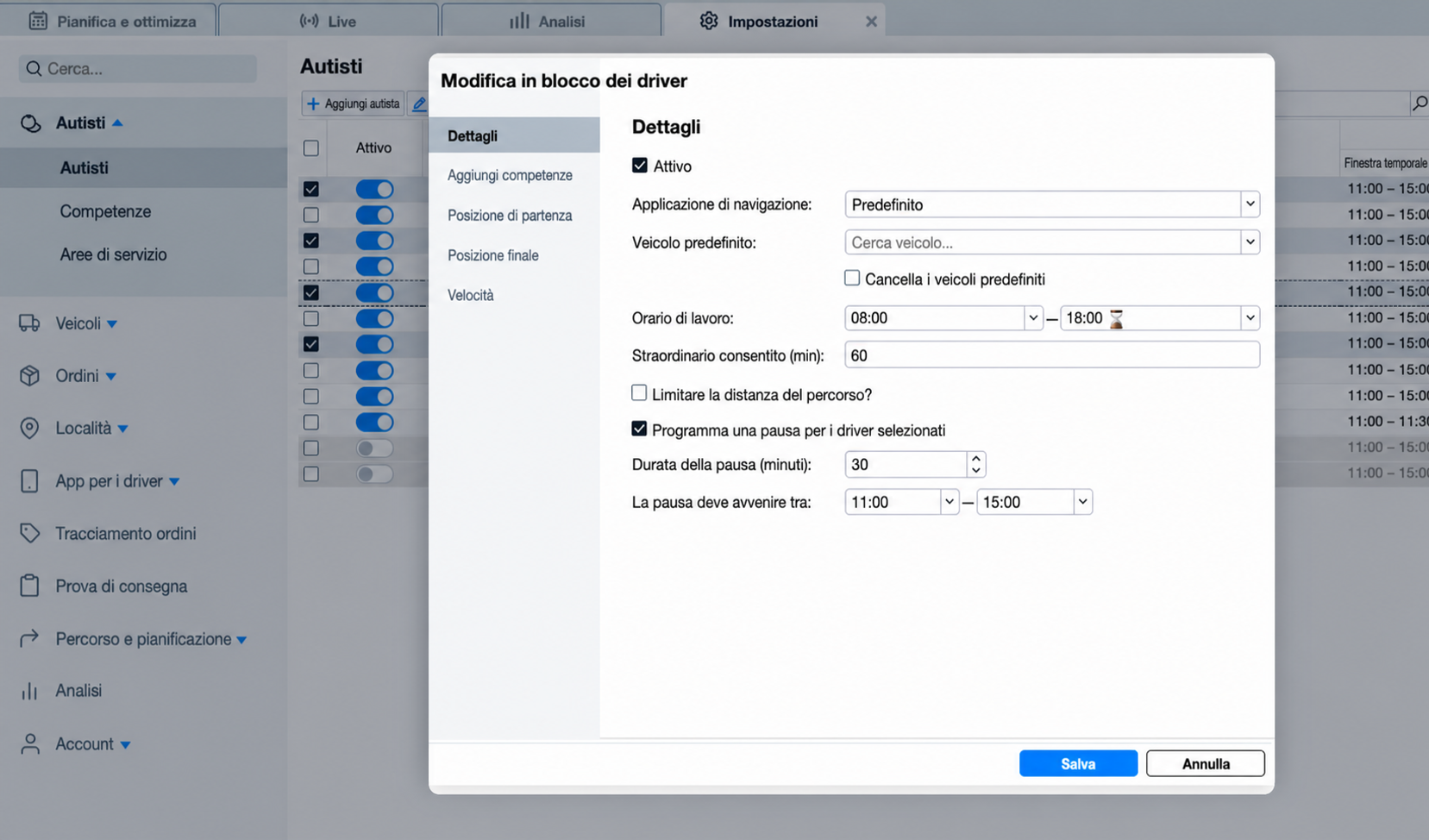Click the Percorso e pianificazione arrow icon
This screenshot has width=1429, height=840.
coord(29,638)
